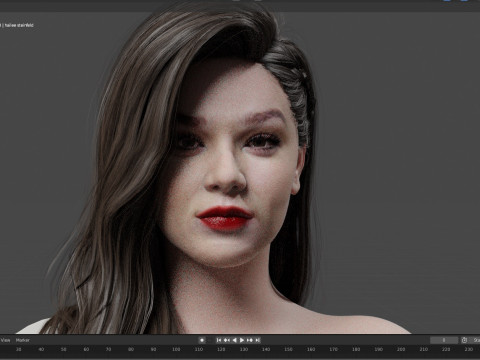Toggle the preview range clock icon
This screenshot has height=360, width=480.
(464, 340)
